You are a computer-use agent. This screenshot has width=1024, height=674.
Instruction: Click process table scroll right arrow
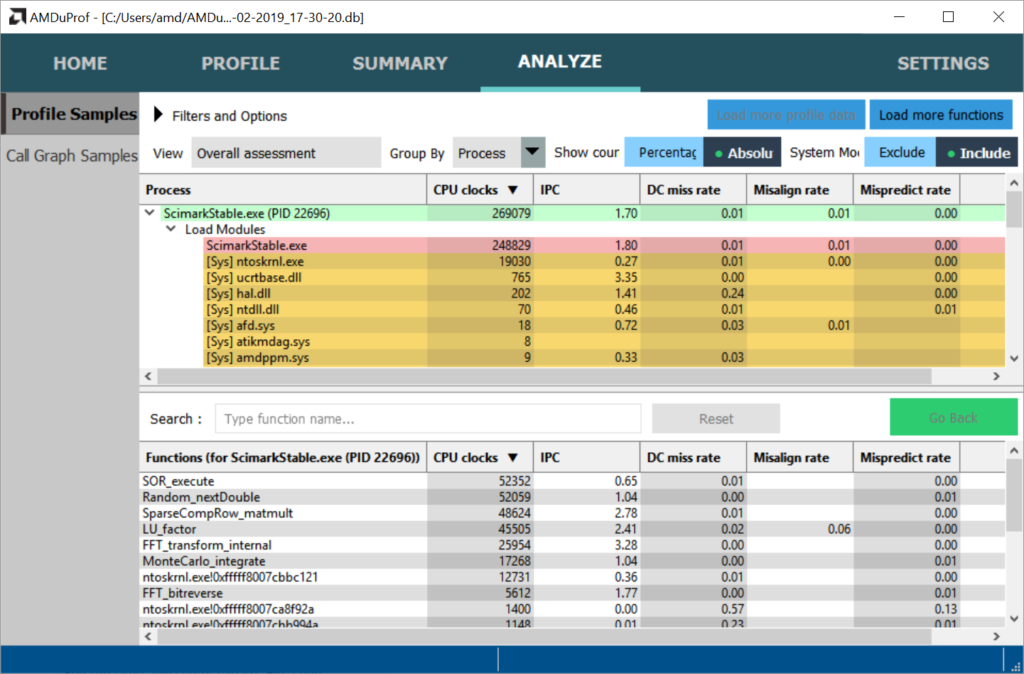pos(997,376)
